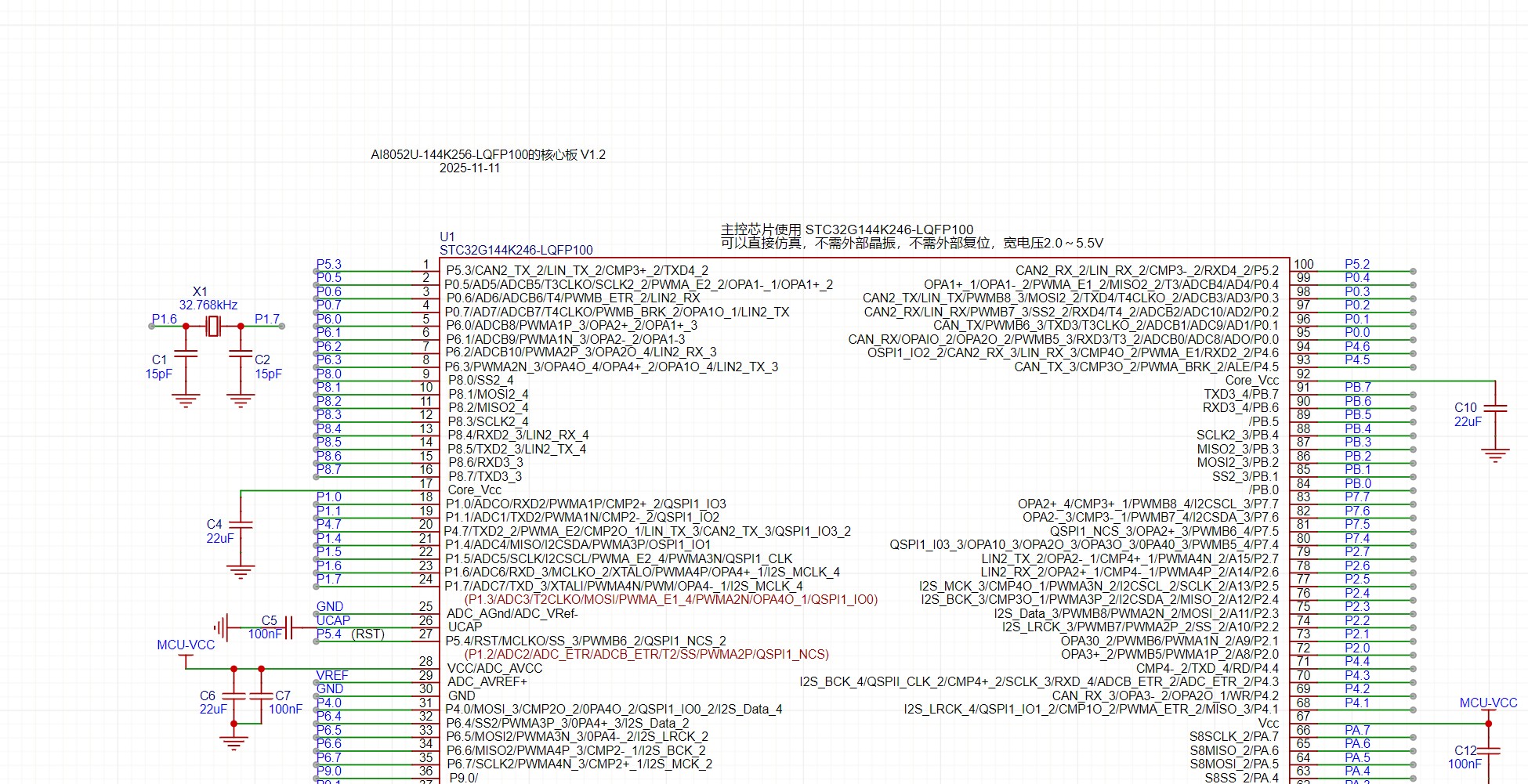Click net label P5.2 at pin 100

[x=1357, y=265]
